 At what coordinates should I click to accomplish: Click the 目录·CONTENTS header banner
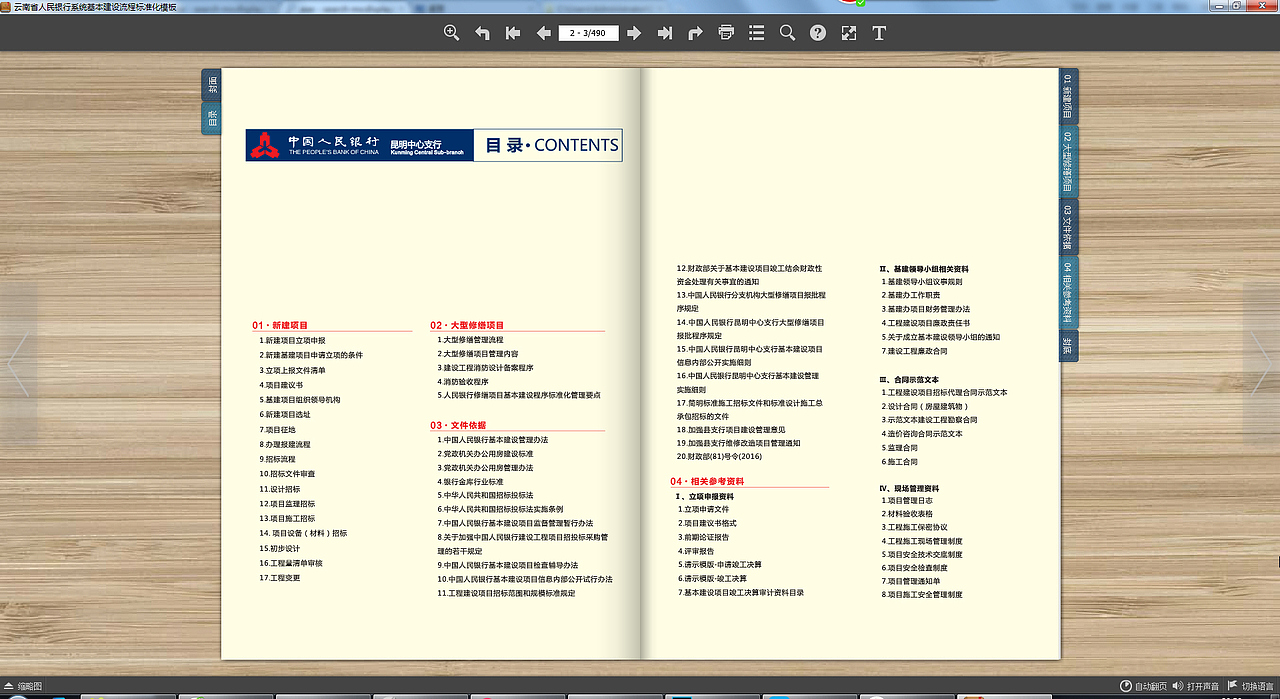pyautogui.click(x=548, y=145)
